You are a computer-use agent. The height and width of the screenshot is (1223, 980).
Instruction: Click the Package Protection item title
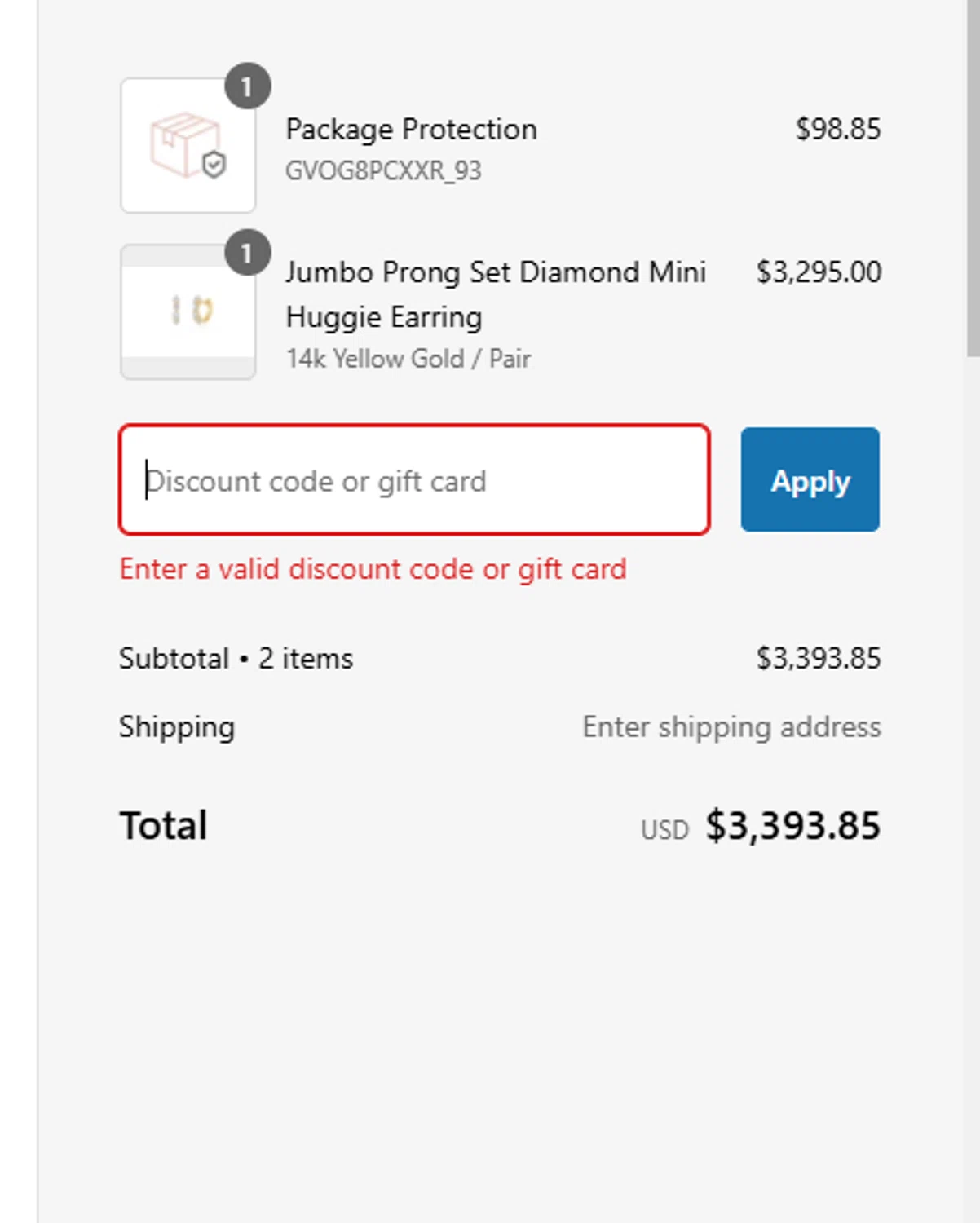click(411, 130)
